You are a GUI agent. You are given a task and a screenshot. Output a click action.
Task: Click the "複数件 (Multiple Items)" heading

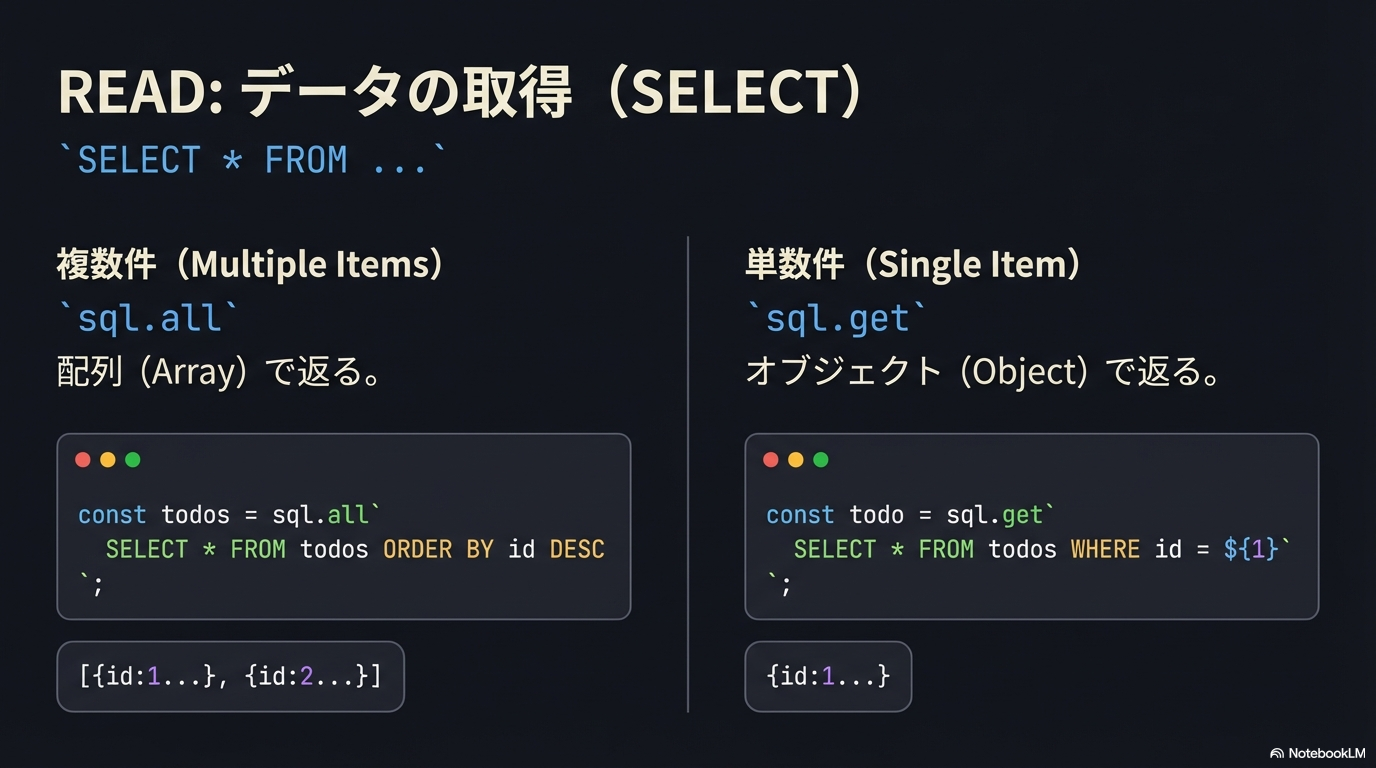click(250, 265)
